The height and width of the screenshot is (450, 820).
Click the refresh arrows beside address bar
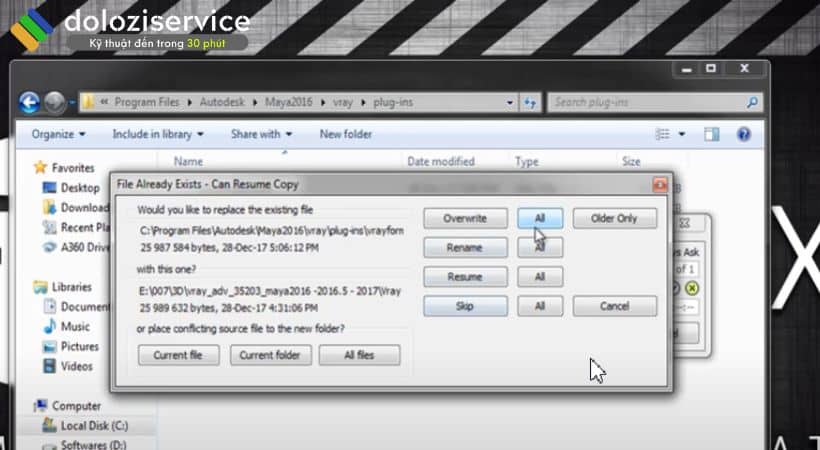(530, 102)
